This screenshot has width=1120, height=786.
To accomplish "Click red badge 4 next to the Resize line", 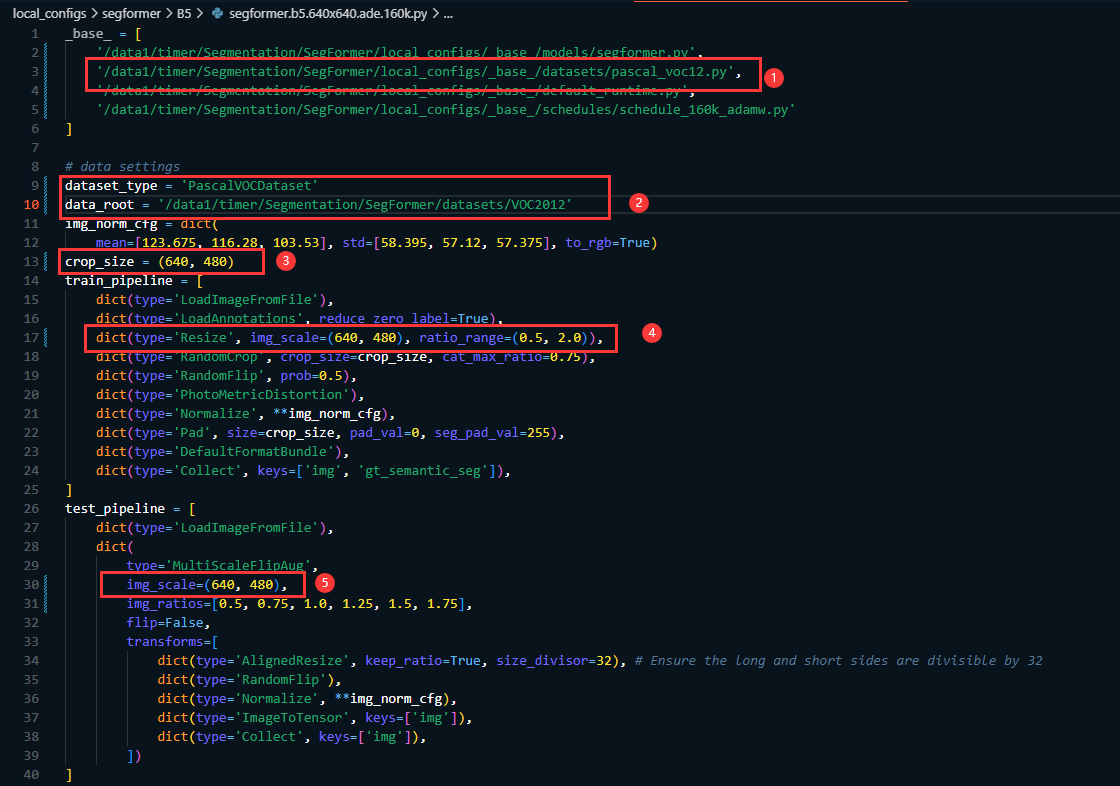I will click(x=651, y=333).
